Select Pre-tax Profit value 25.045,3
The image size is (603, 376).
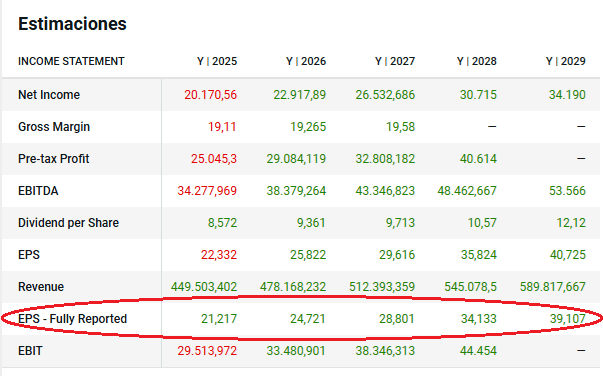[214, 158]
